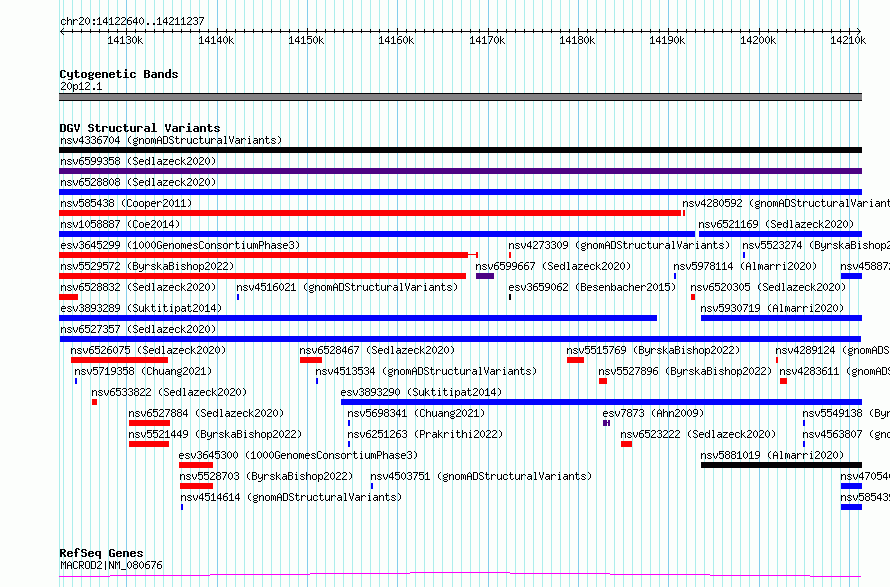Click the 14150k ruler position

[306, 40]
